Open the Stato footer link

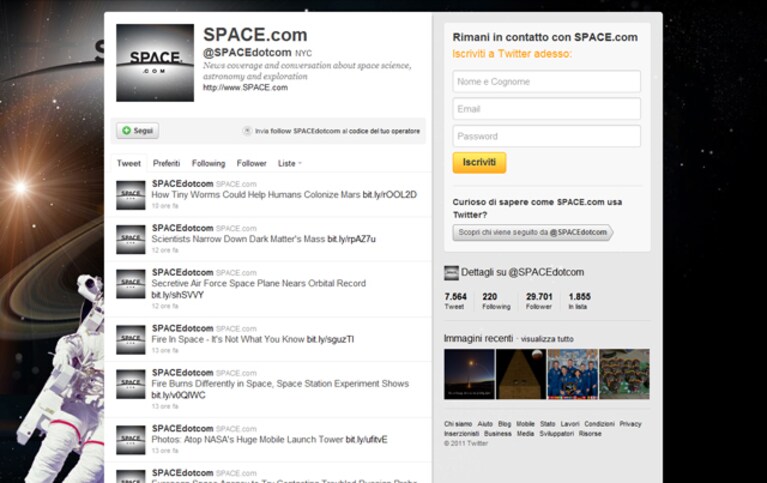[x=548, y=424]
